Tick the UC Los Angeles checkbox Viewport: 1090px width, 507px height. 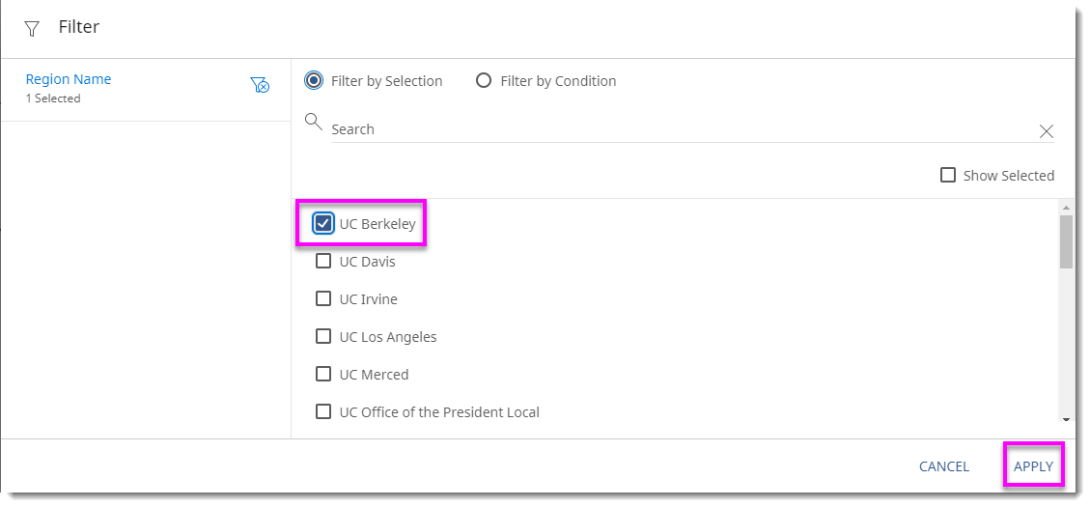(323, 336)
